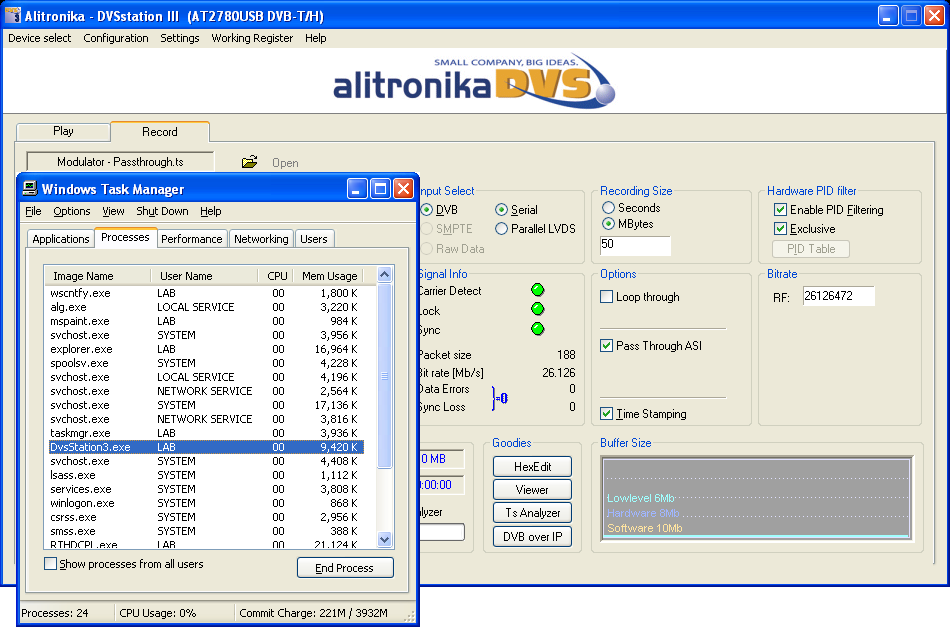
Task: Click Task Manager title bar icon
Action: coord(30,189)
